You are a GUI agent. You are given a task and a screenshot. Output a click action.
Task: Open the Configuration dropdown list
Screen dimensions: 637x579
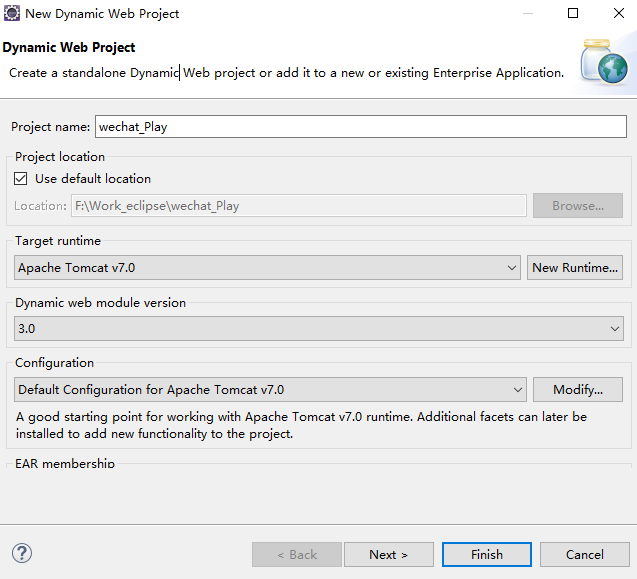pos(270,390)
